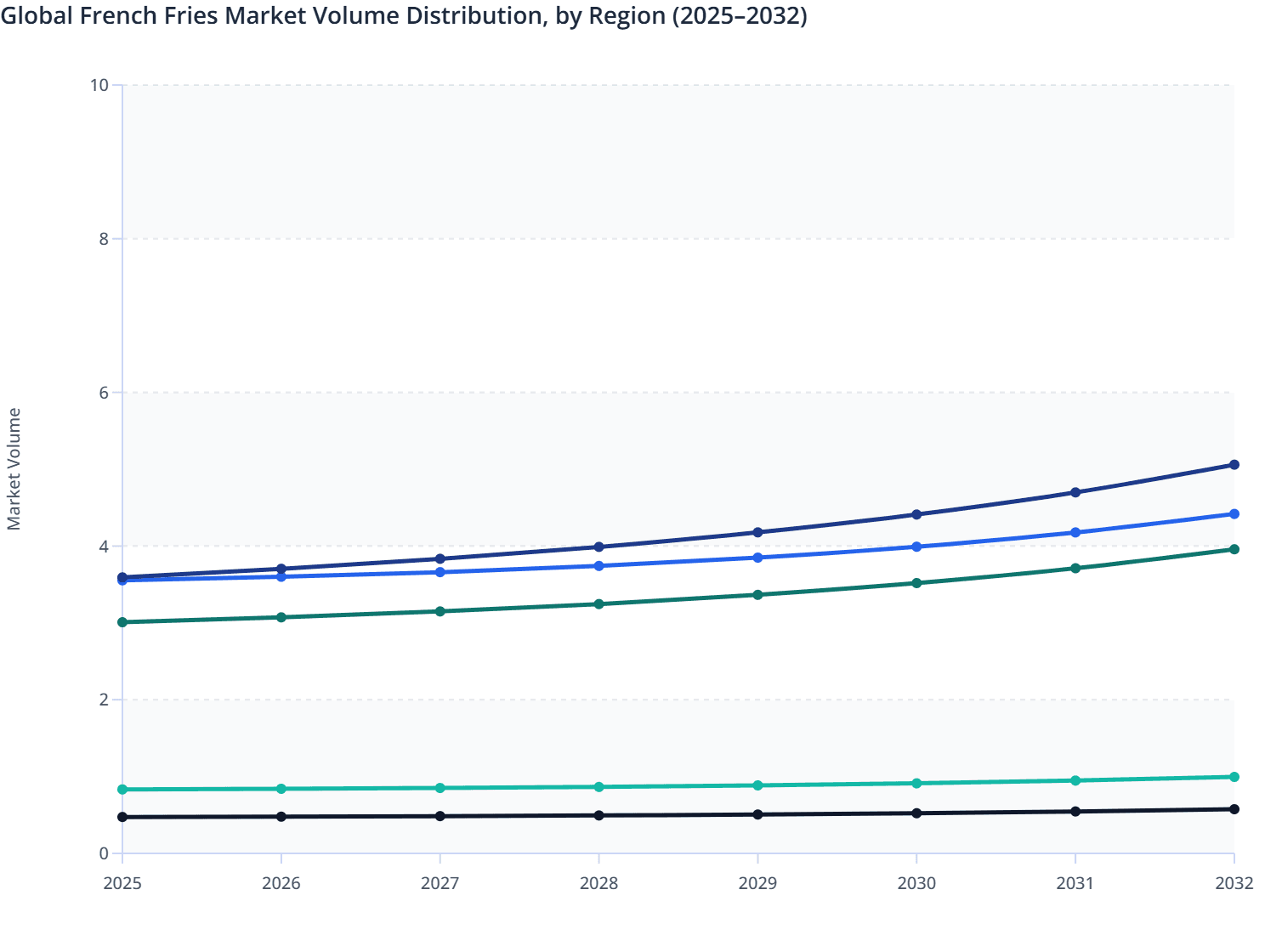Select the 2025 label on the x-axis
The image size is (1282, 952).
(x=122, y=885)
